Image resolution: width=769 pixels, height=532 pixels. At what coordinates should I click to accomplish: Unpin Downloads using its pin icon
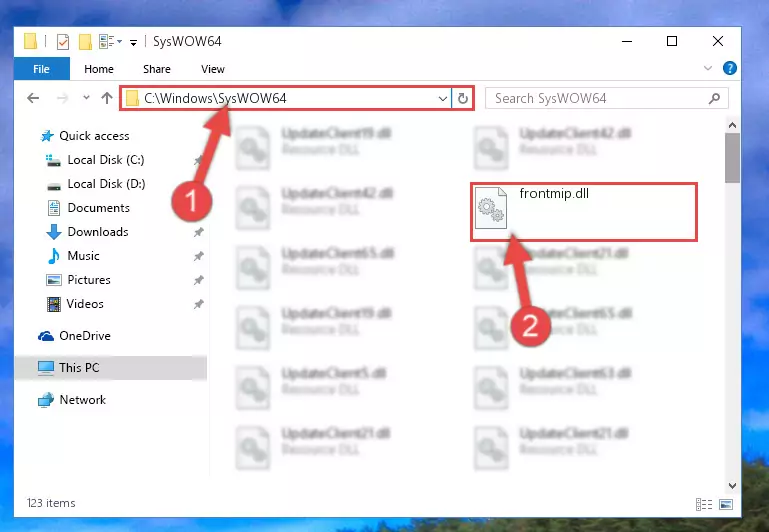click(199, 232)
